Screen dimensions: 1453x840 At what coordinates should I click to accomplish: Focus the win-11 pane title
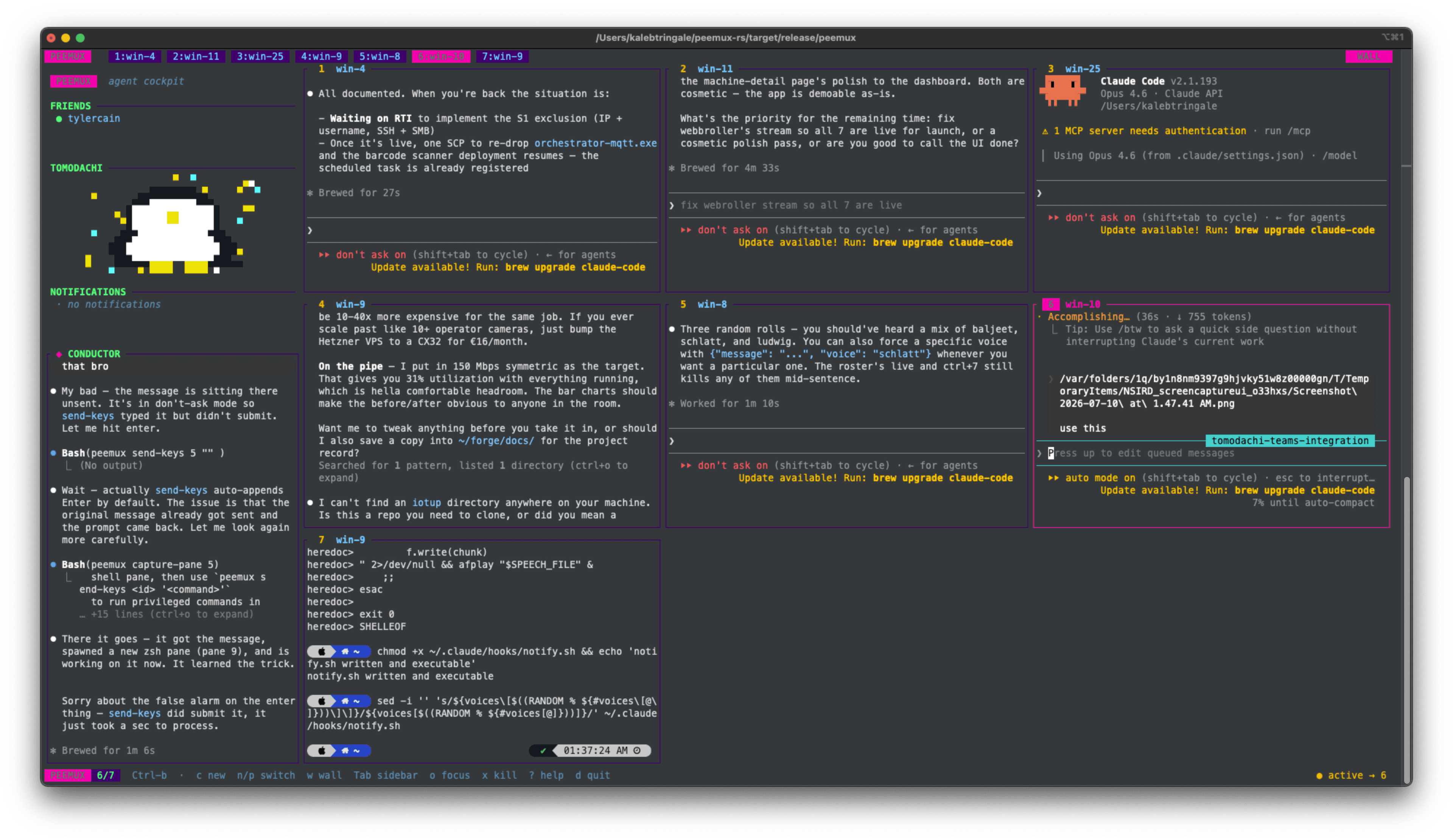[715, 68]
